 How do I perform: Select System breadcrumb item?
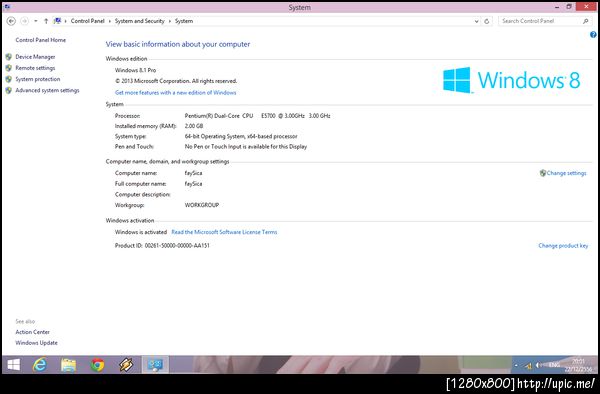click(x=184, y=21)
